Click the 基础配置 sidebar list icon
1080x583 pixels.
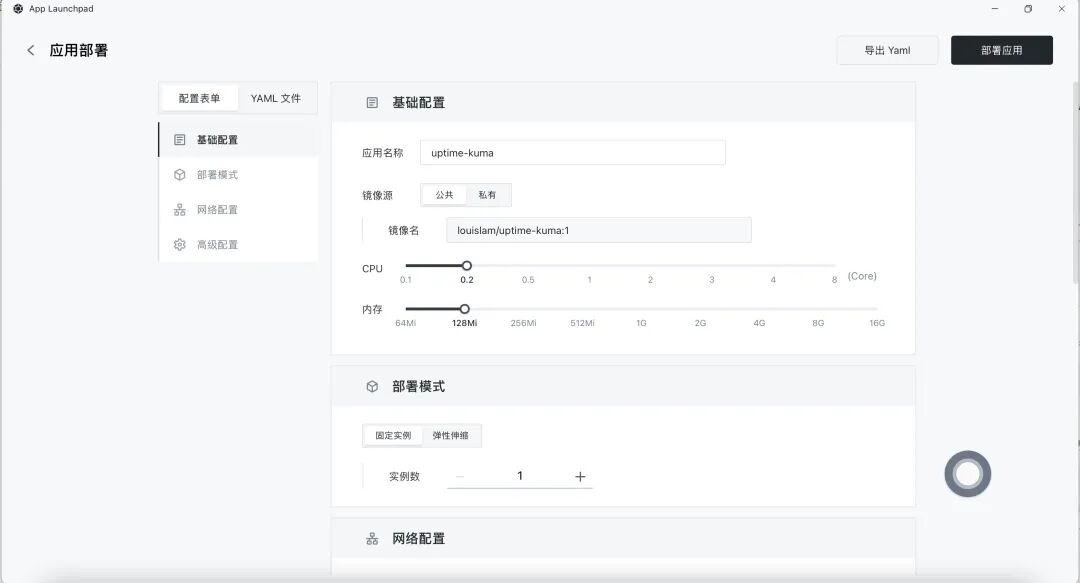click(x=180, y=140)
